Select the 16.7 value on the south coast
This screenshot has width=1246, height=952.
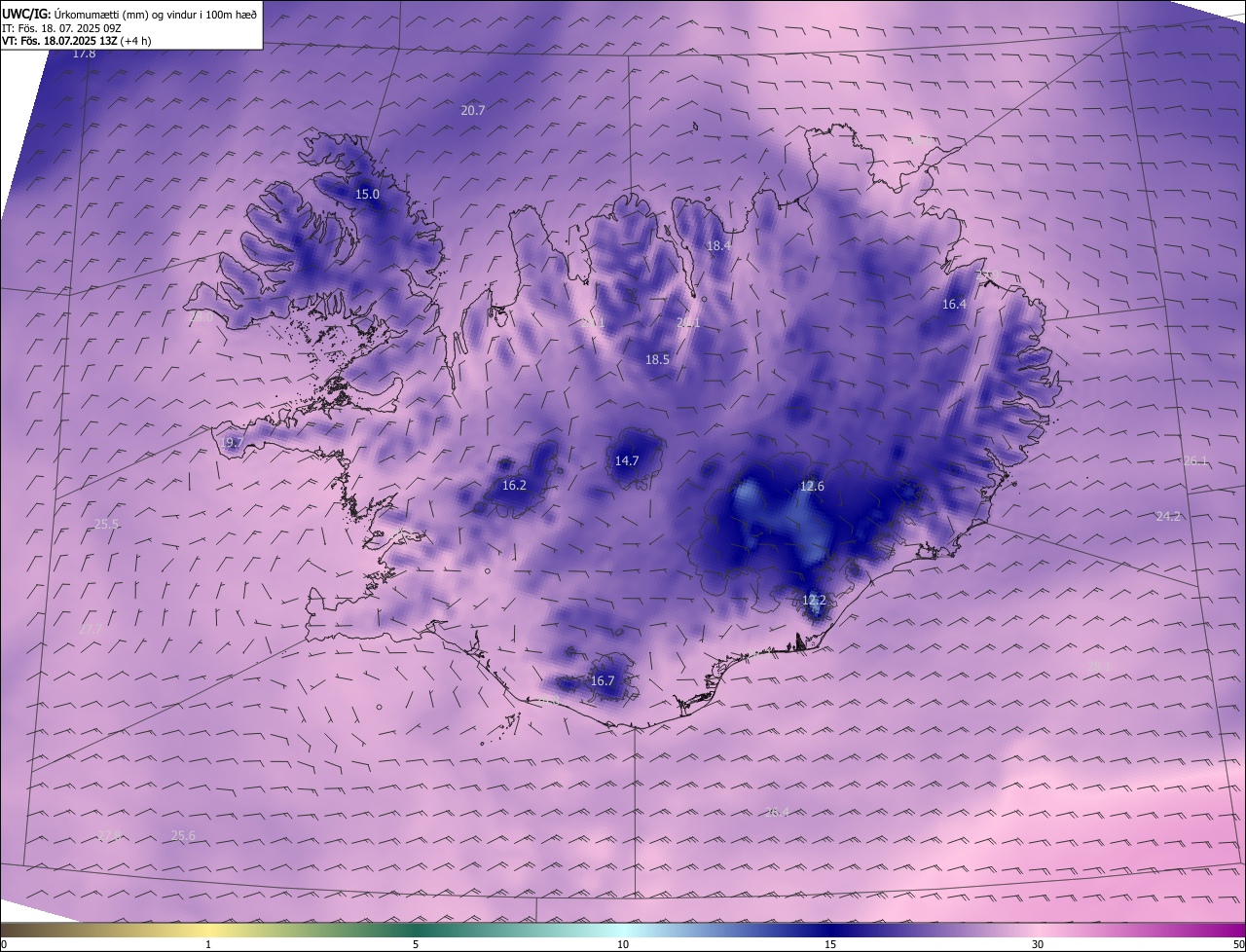click(603, 681)
